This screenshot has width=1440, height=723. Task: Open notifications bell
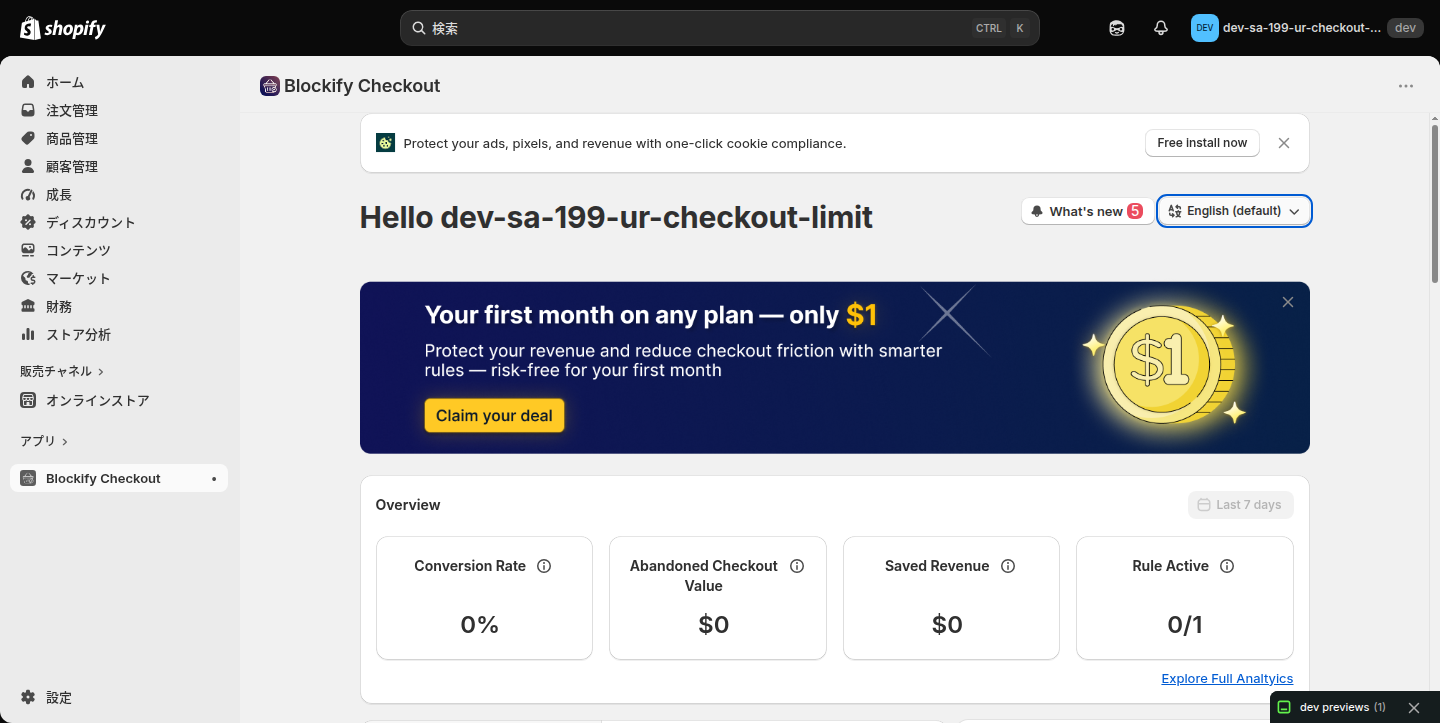(x=1161, y=28)
